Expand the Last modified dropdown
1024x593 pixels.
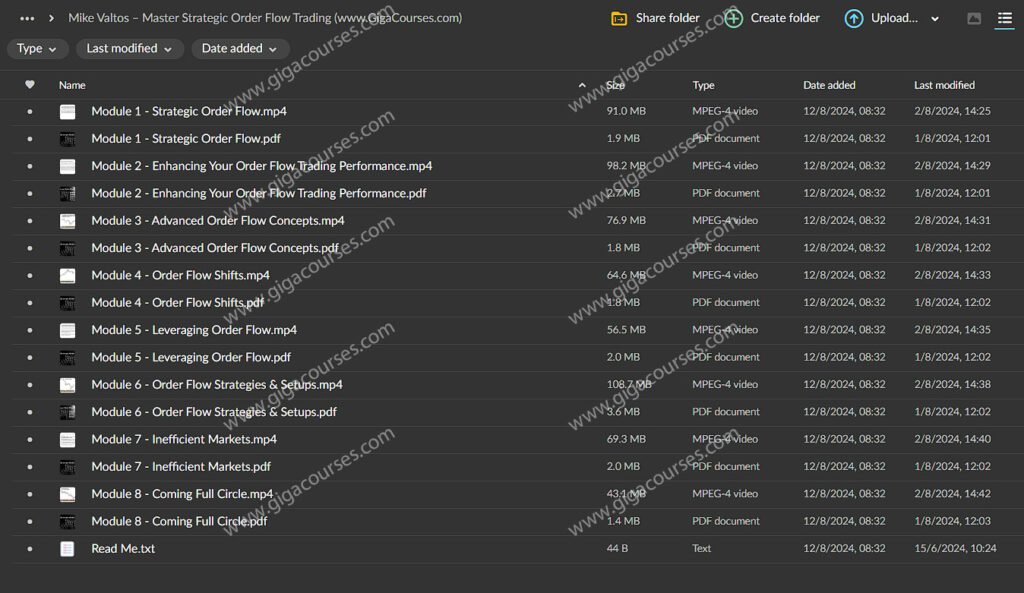point(129,48)
